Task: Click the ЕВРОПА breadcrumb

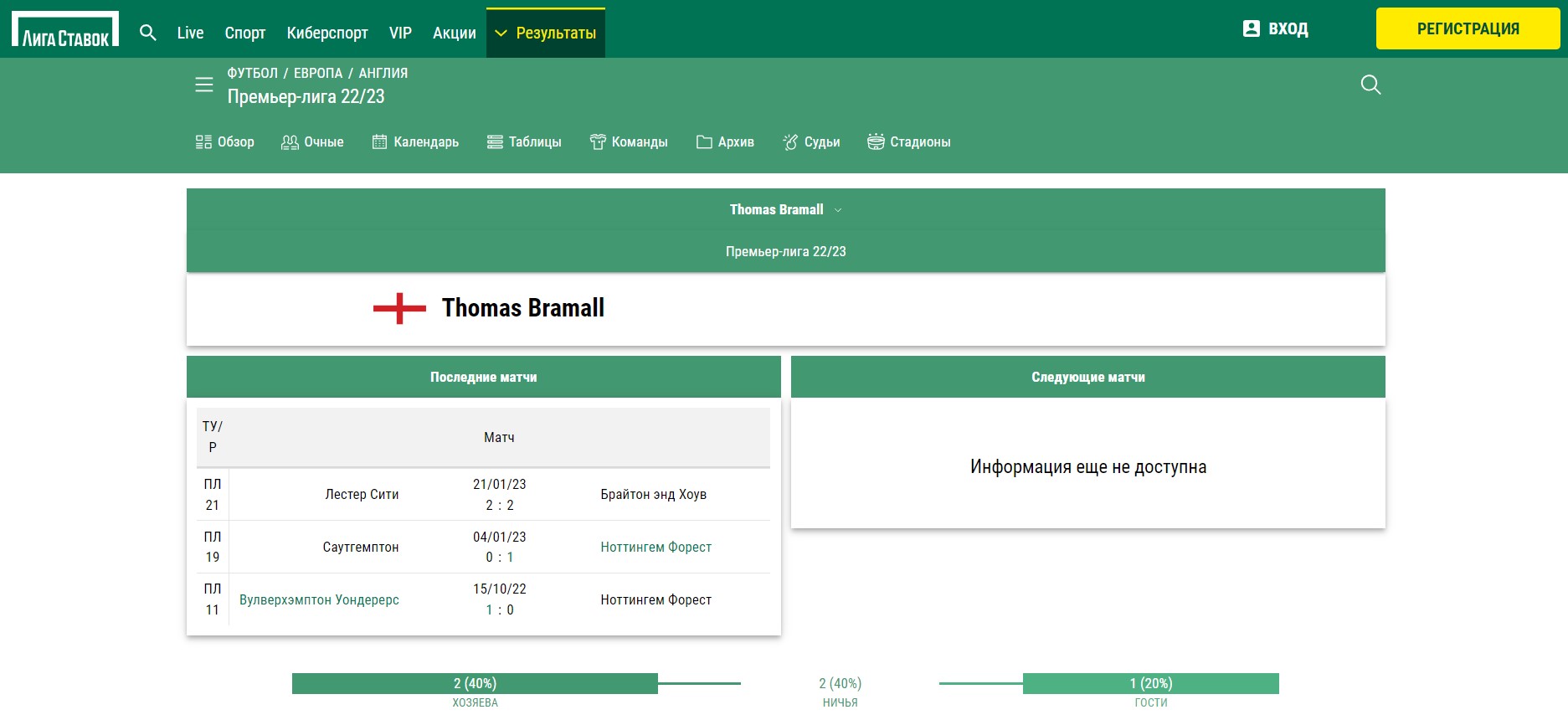Action: tap(318, 73)
